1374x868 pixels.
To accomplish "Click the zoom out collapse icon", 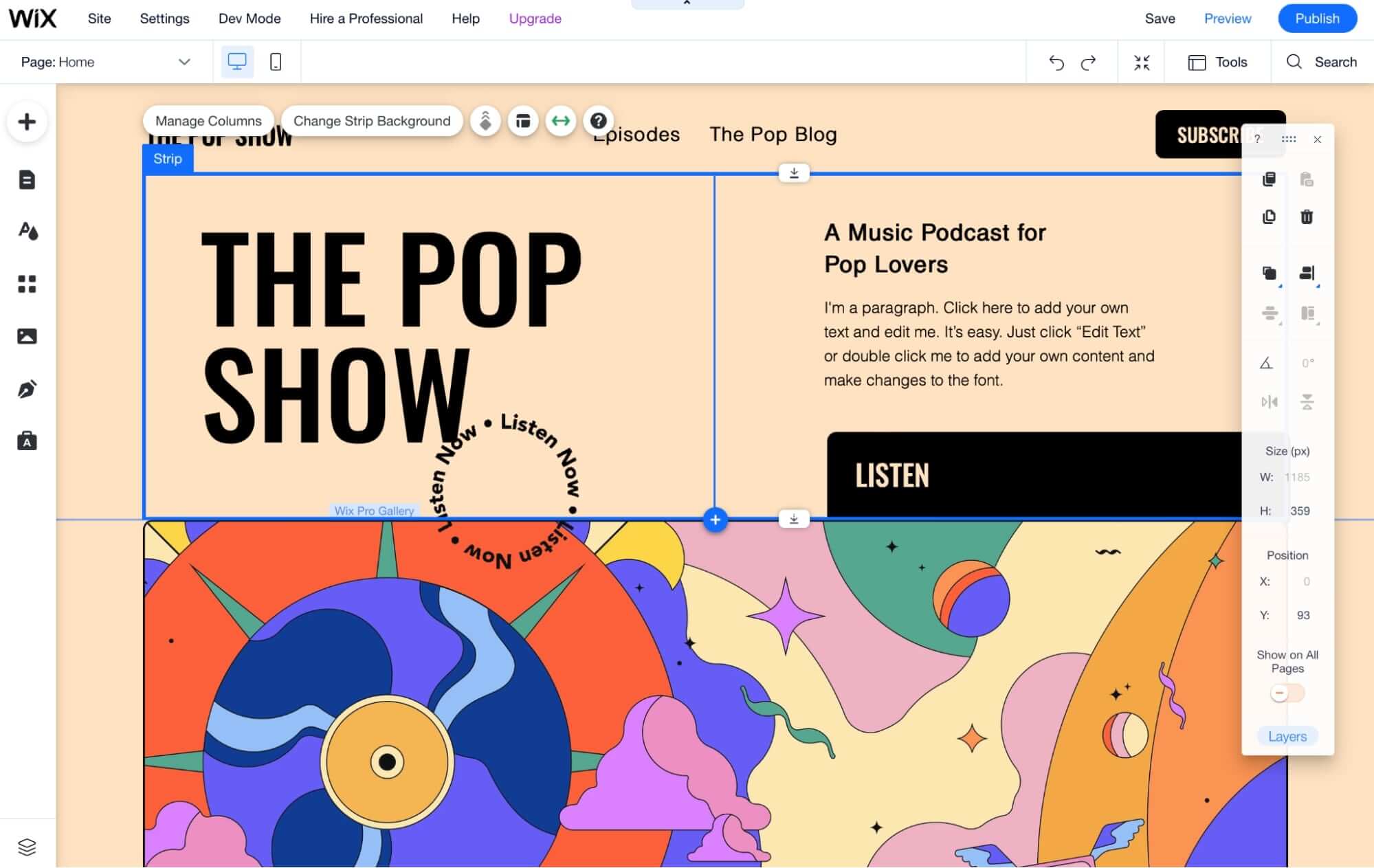I will [x=1142, y=63].
